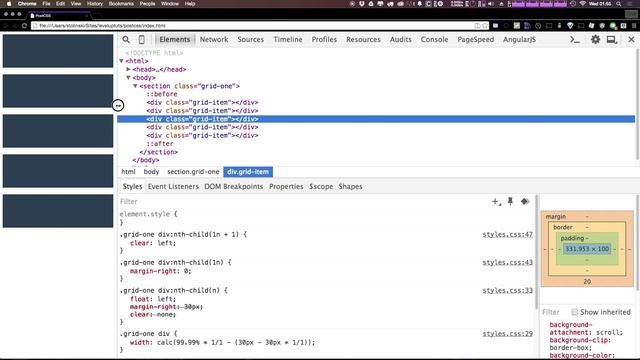Change the DevTools dock side icon
The width and height of the screenshot is (640, 360).
(x=611, y=40)
